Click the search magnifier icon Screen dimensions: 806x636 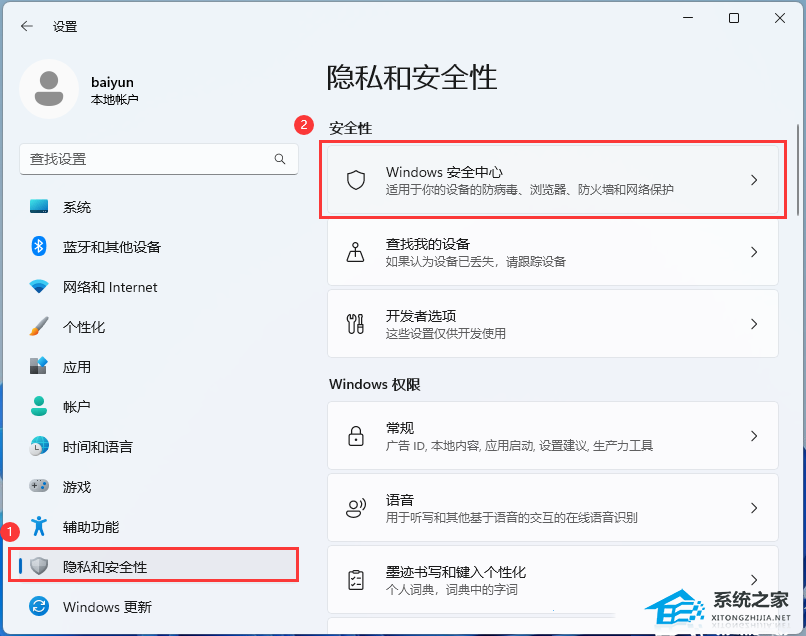coord(280,159)
